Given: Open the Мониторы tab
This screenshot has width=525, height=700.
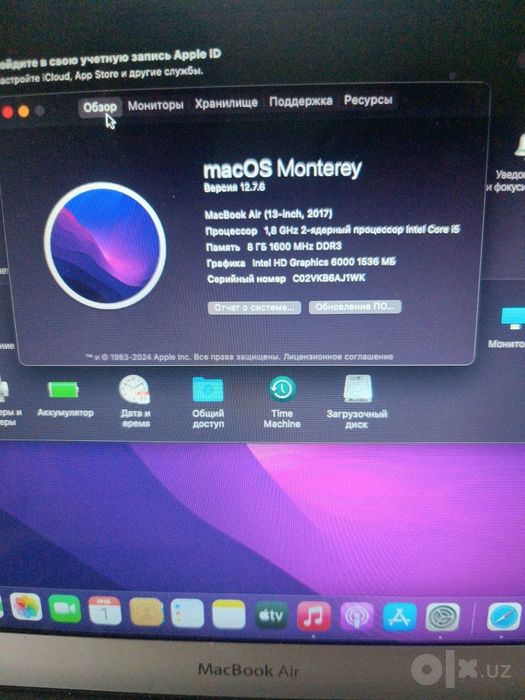Looking at the screenshot, I should tap(155, 105).
